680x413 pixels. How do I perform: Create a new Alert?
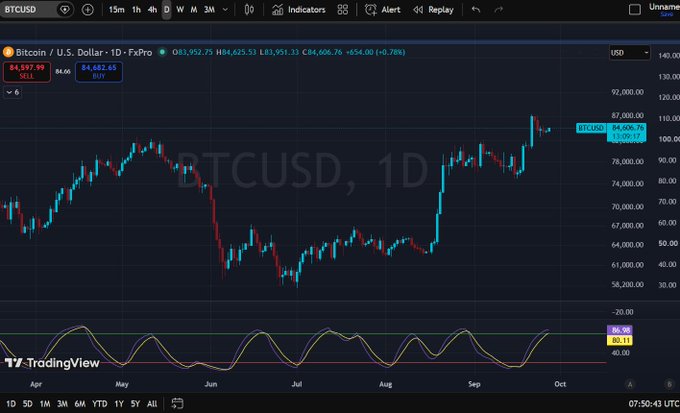pyautogui.click(x=382, y=10)
